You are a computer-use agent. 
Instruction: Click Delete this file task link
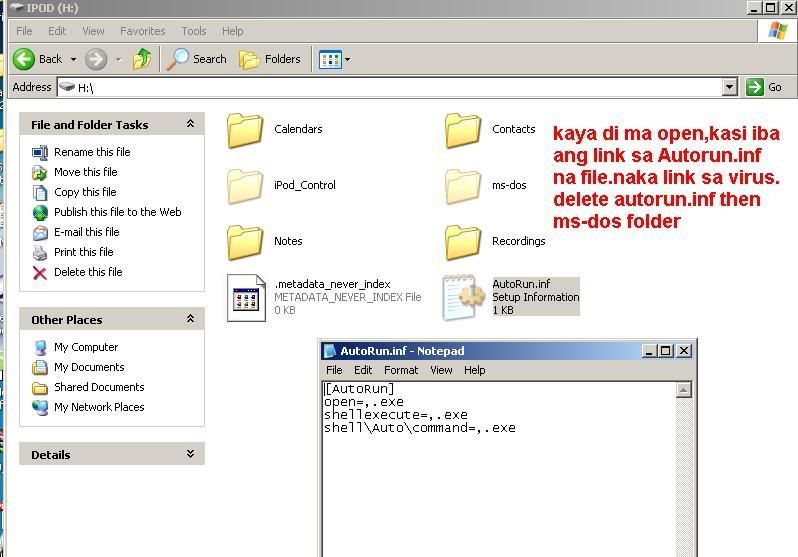88,272
